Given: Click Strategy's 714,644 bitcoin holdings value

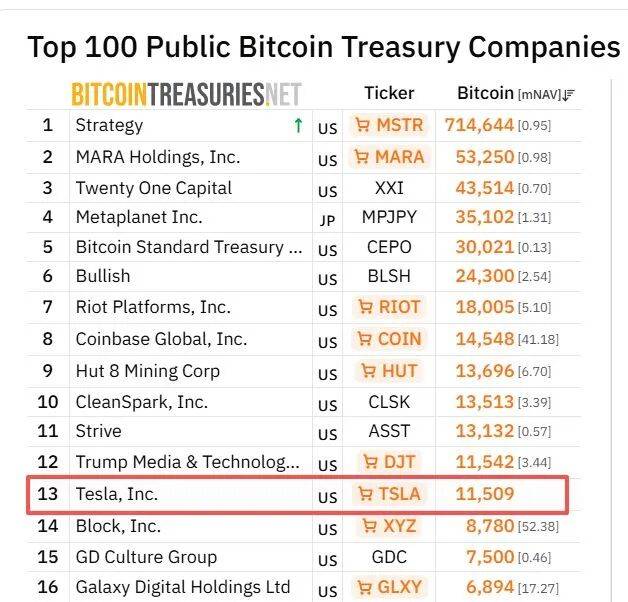Looking at the screenshot, I should click(485, 126).
